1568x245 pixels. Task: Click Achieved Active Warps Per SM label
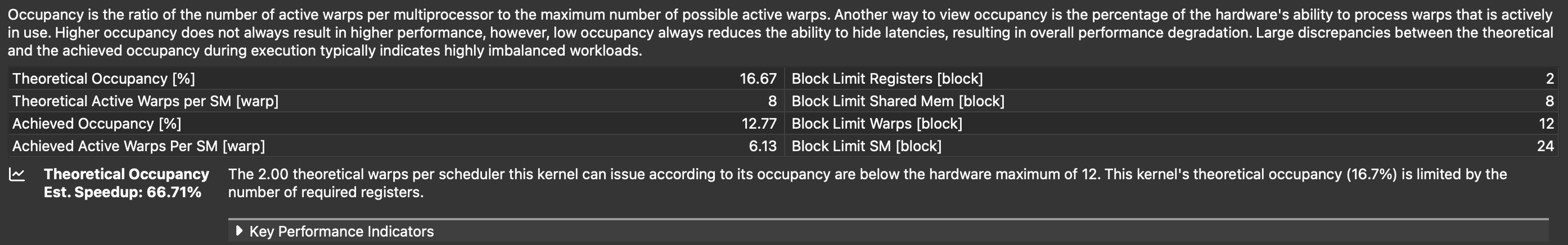(139, 147)
